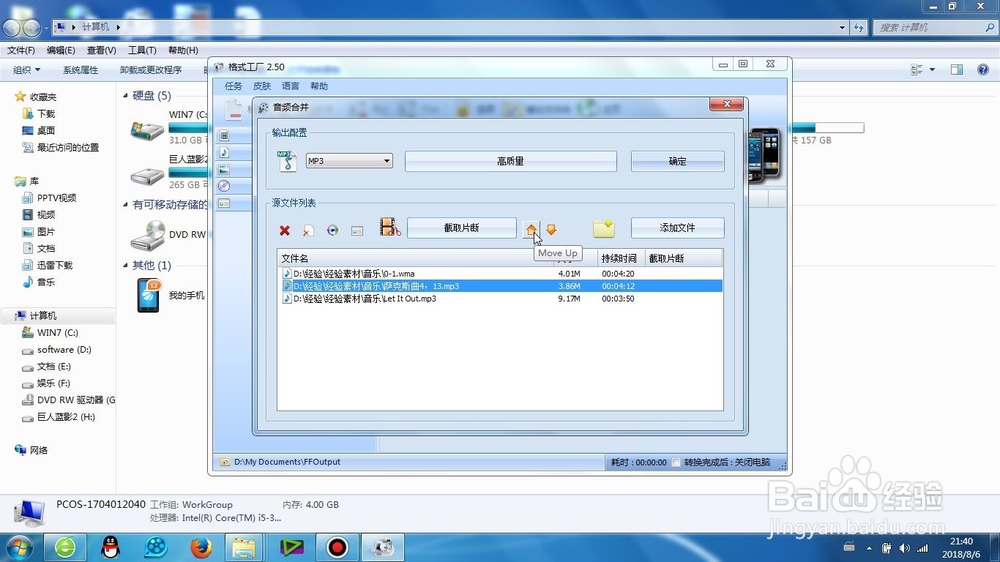Open the QQ penguin taskbar icon
Image resolution: width=1000 pixels, height=562 pixels.
(x=110, y=547)
